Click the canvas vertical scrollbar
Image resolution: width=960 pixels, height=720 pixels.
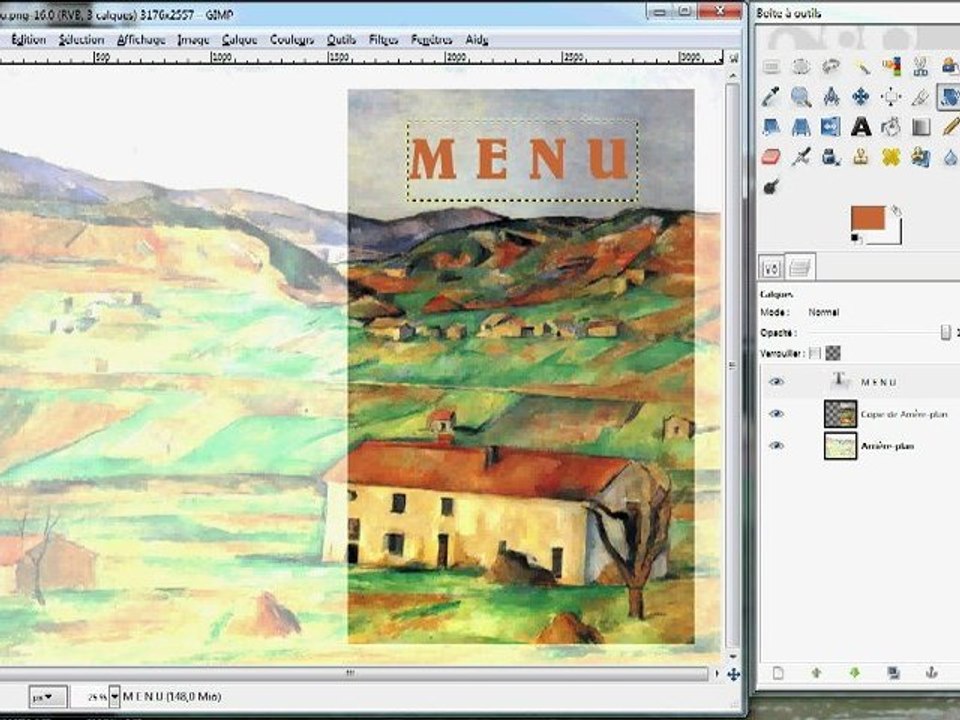pyautogui.click(x=732, y=366)
